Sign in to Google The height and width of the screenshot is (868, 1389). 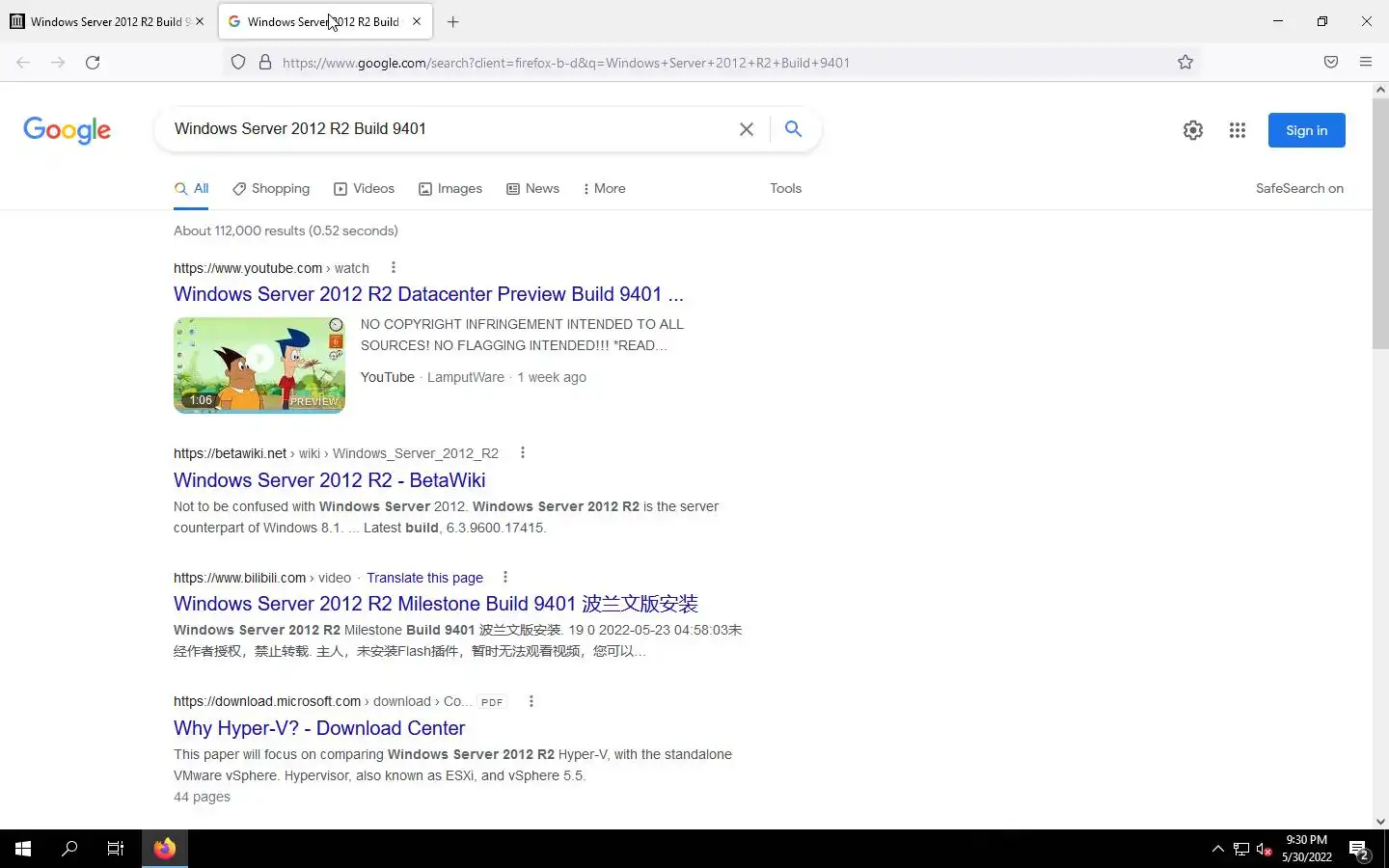[1307, 130]
